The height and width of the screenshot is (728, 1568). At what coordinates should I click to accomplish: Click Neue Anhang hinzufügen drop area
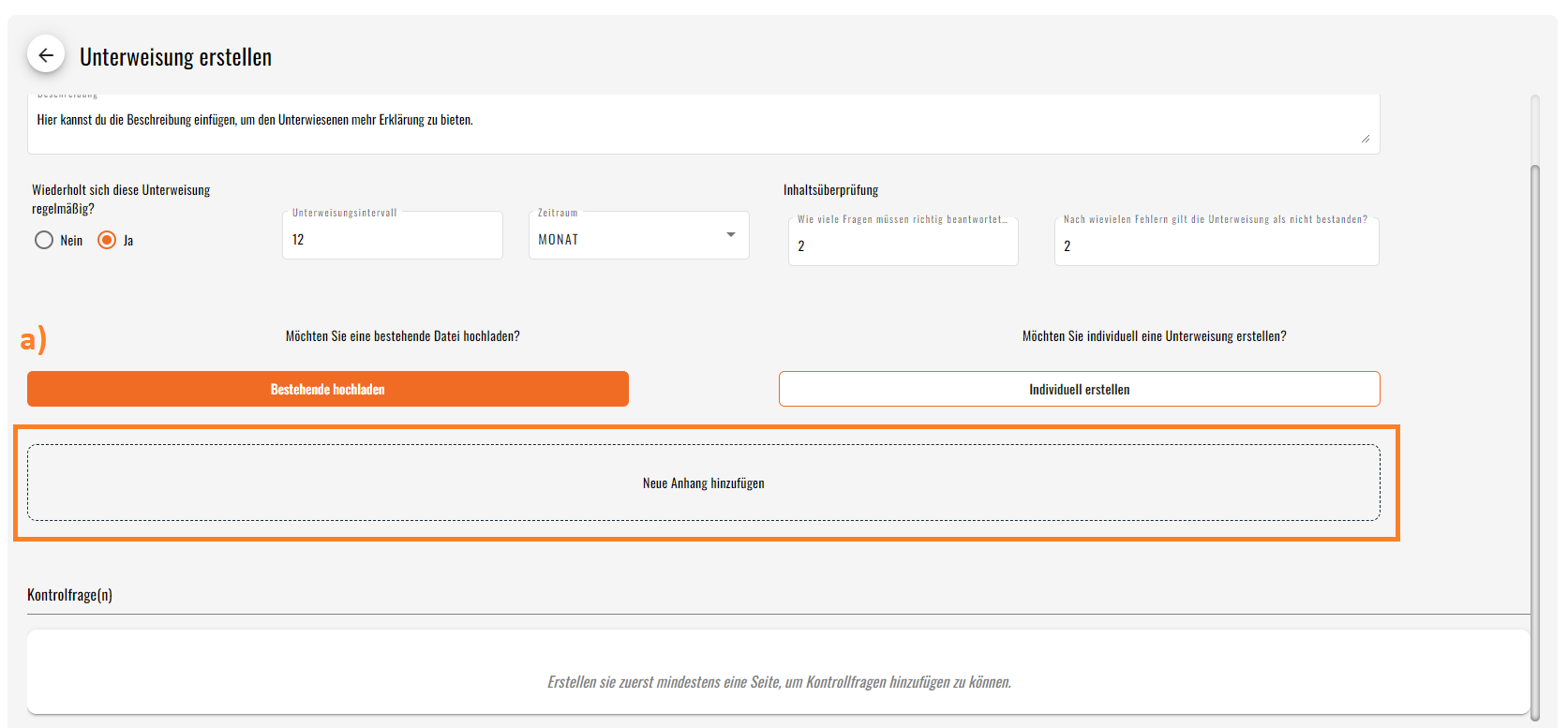(703, 483)
